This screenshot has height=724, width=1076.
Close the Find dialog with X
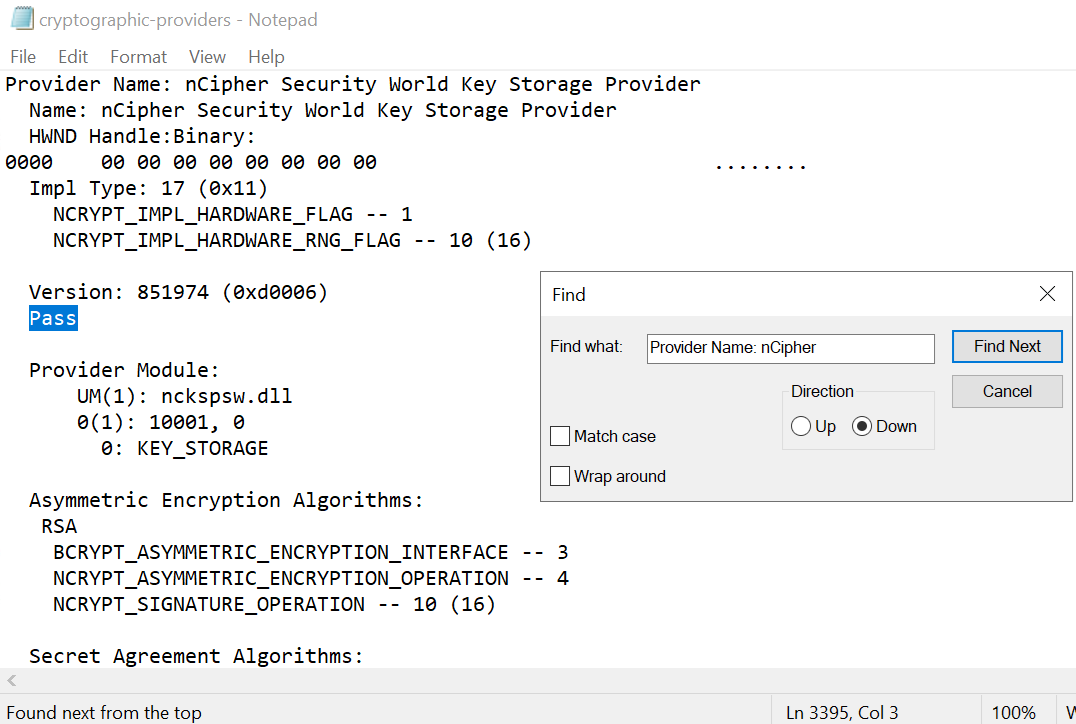click(1046, 294)
